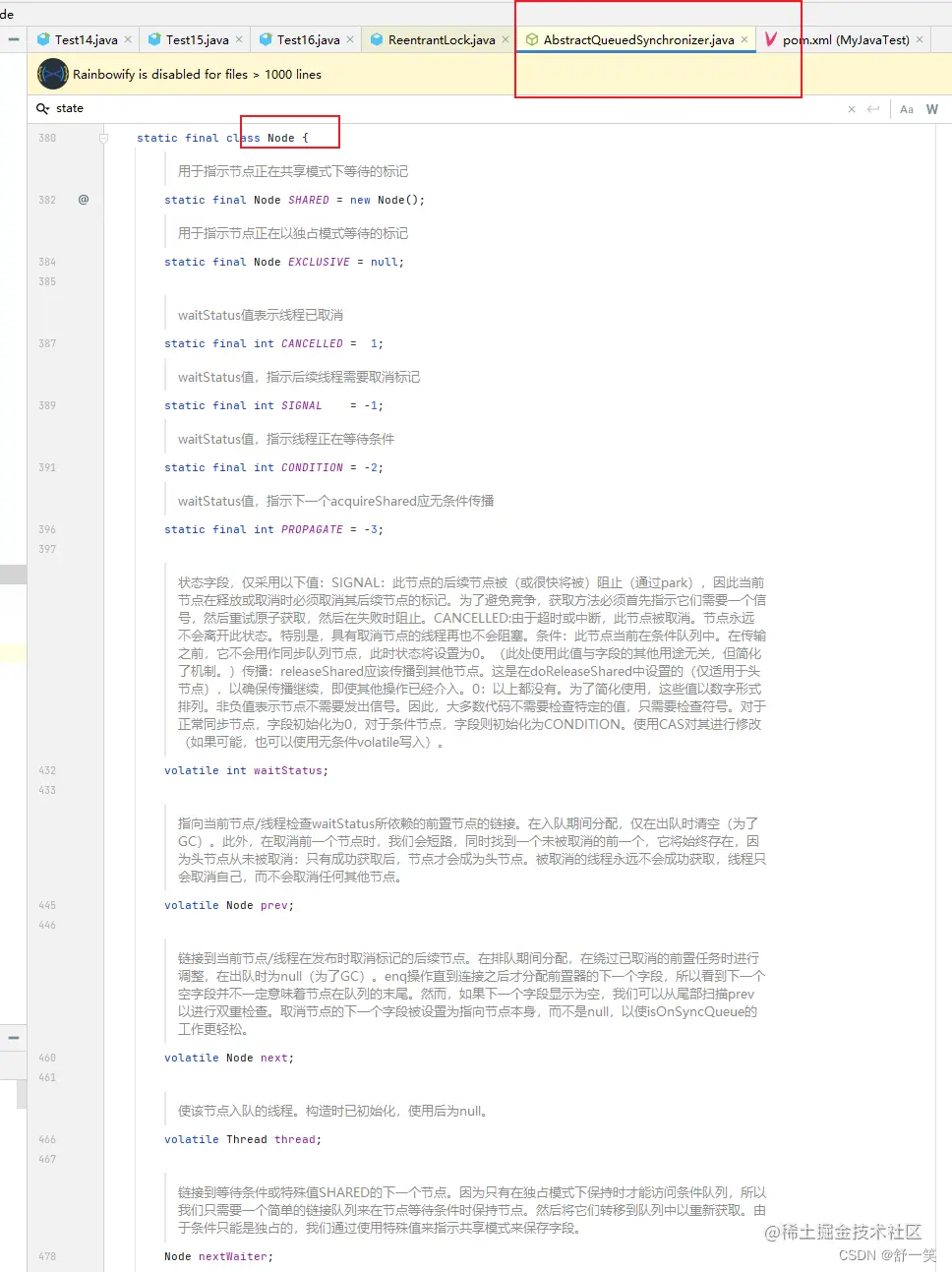The image size is (952, 1272).
Task: Click the EXCLUSIVE constant name
Action: click(x=319, y=263)
